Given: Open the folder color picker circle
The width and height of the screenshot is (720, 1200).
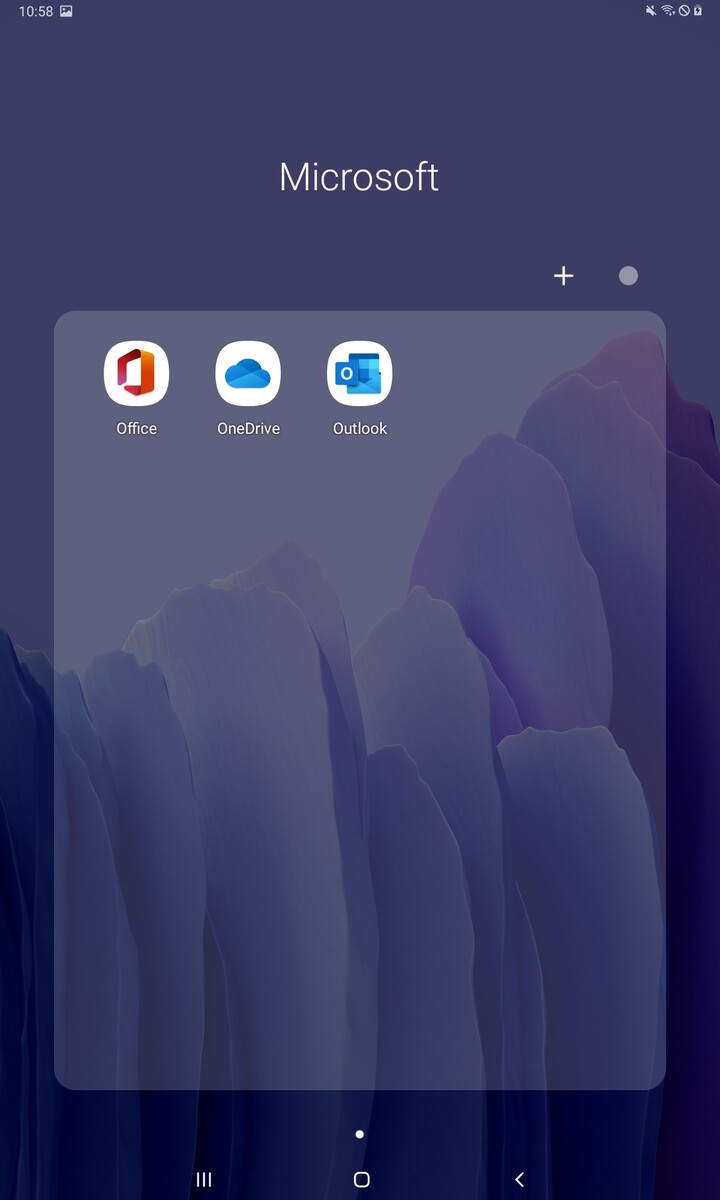Looking at the screenshot, I should (628, 276).
